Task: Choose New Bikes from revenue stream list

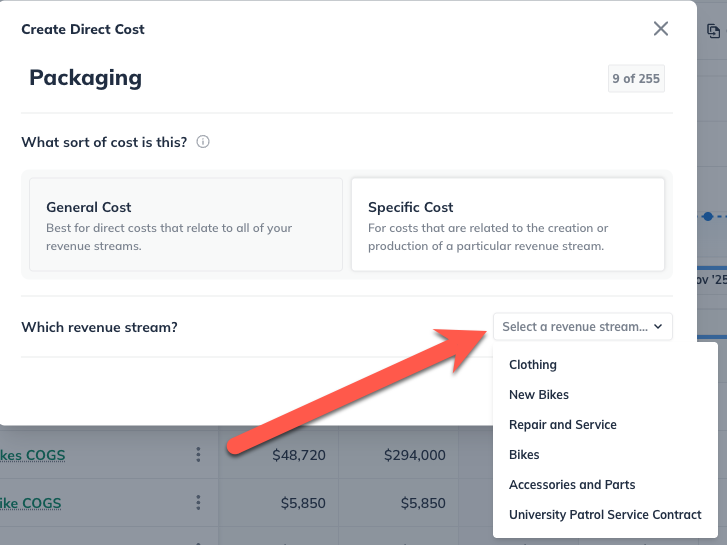Action: (x=539, y=395)
